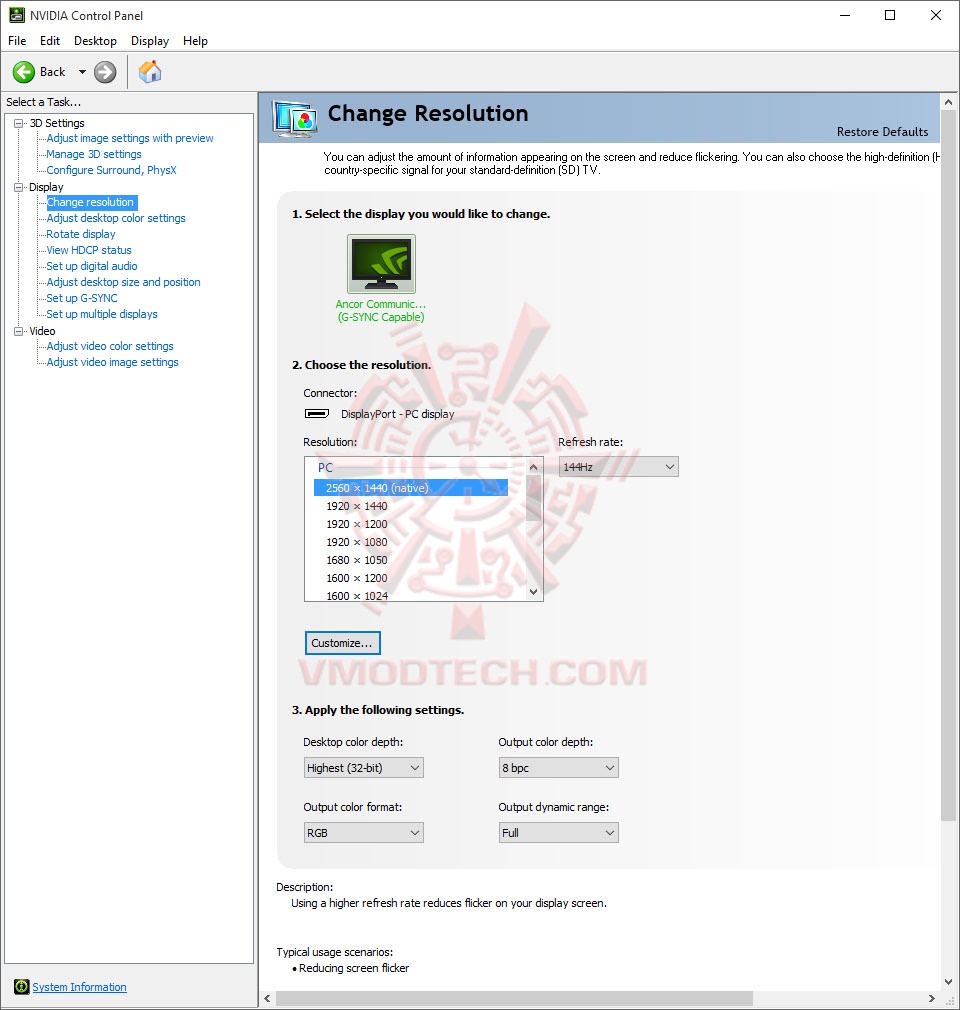The image size is (960, 1010).
Task: Open the Output color depth dropdown
Action: click(559, 768)
